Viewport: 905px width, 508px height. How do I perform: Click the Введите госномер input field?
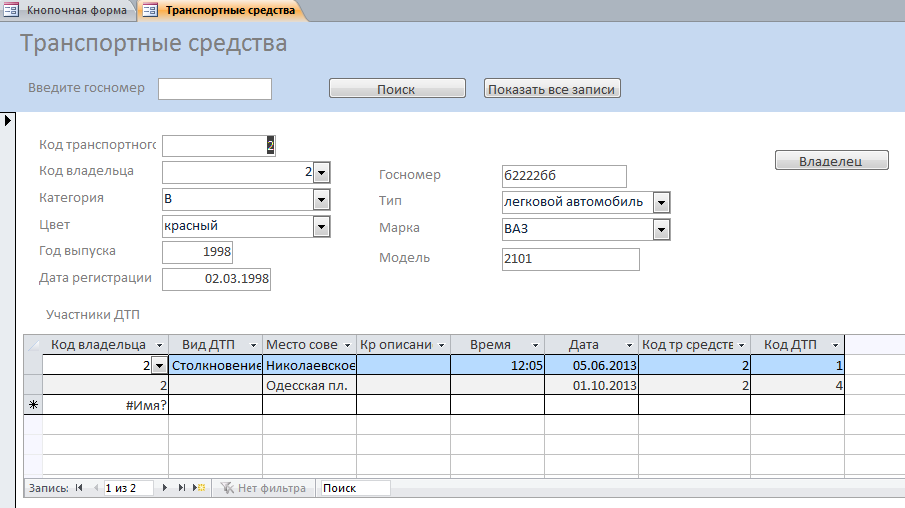[x=215, y=89]
